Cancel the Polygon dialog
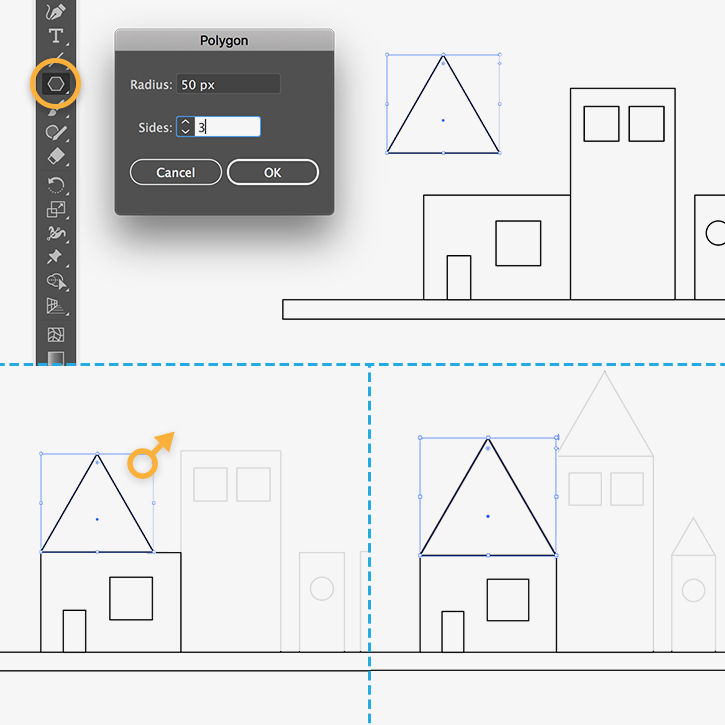725x725 pixels. click(176, 172)
